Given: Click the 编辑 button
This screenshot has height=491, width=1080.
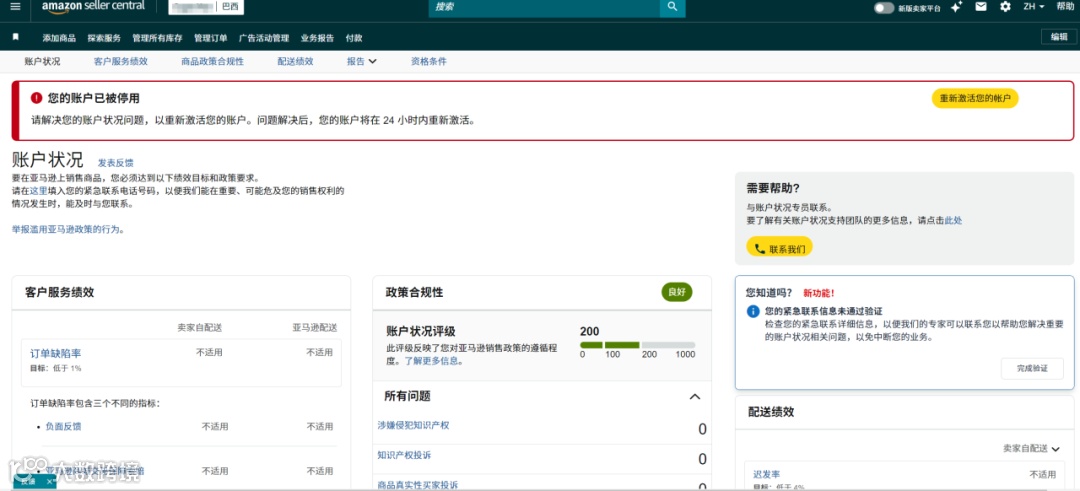Looking at the screenshot, I should 1059,37.
